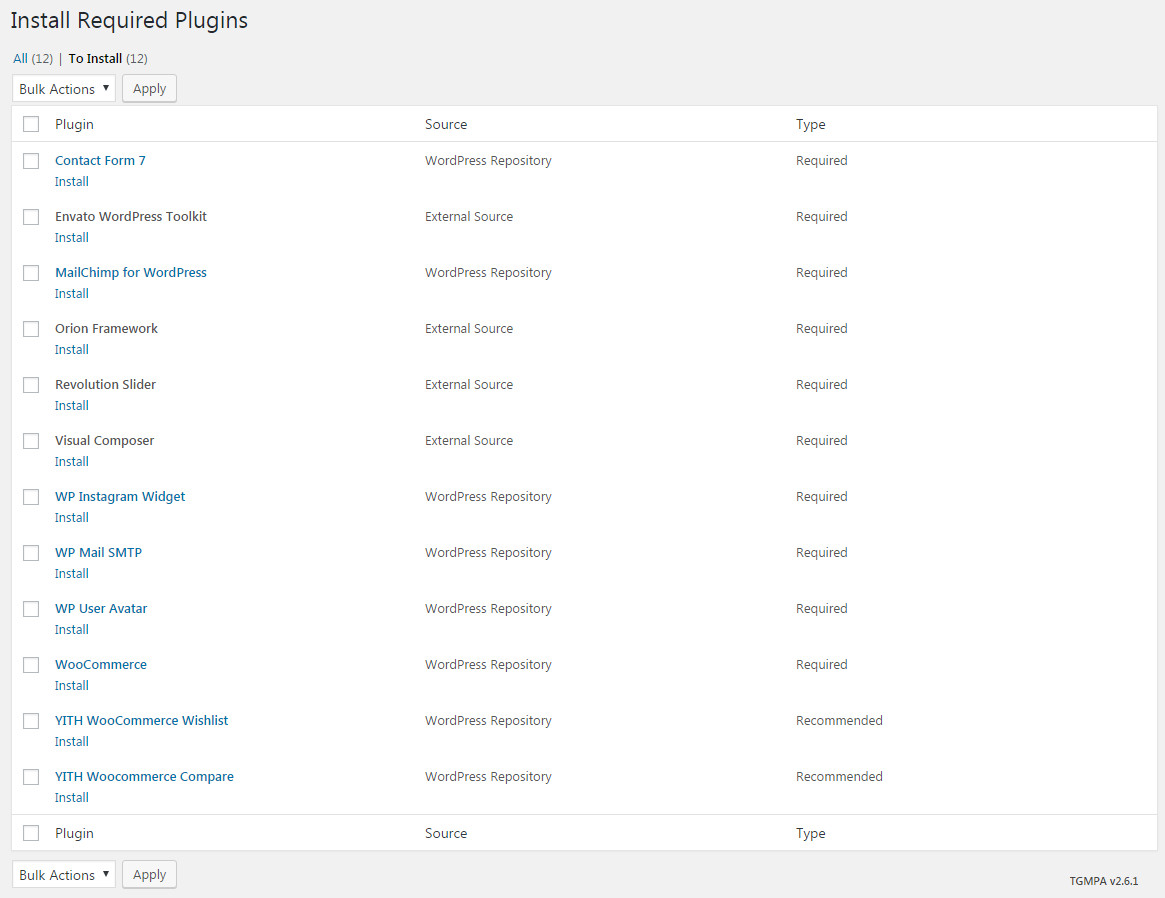The height and width of the screenshot is (898, 1165).
Task: Click the Plugin column header at table top
Action: [x=74, y=124]
